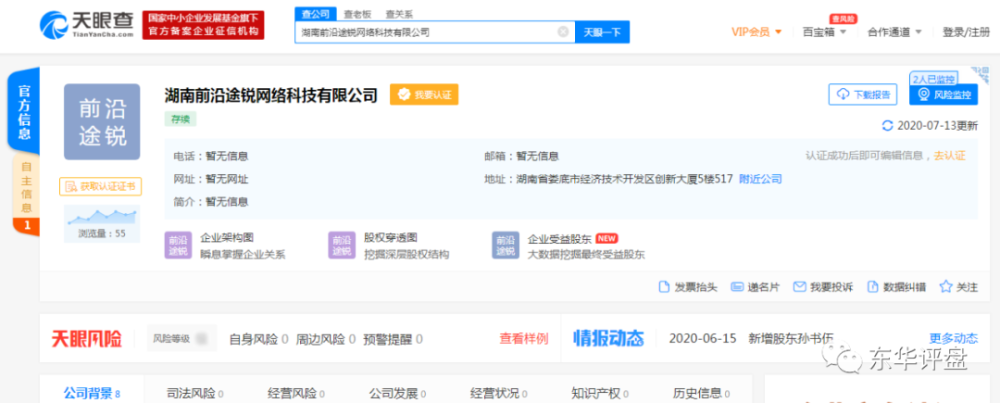Click the 天眼查 logo
Viewport: 1000px width, 403px height.
87,25
